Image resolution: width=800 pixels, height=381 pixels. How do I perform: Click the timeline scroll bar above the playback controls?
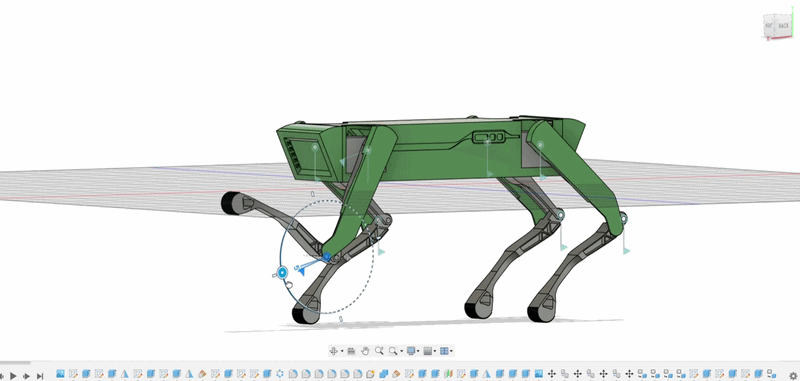click(15, 364)
